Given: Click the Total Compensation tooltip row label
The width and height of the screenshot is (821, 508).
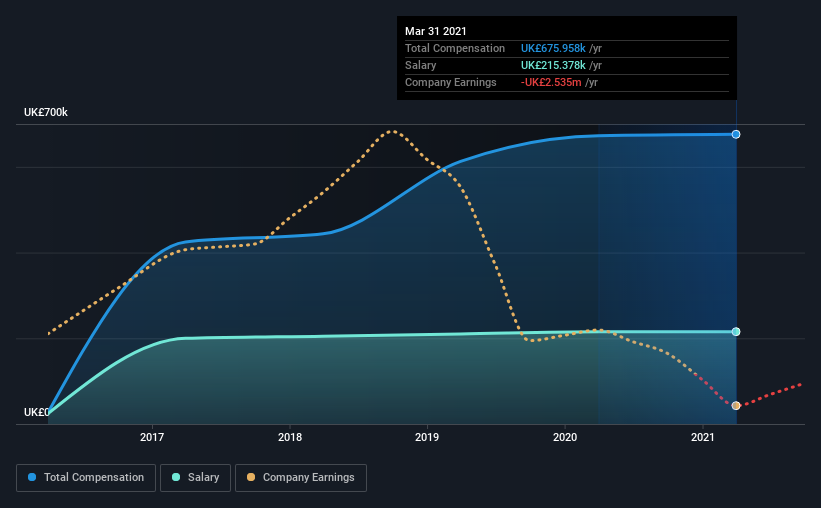Looking at the screenshot, I should (x=455, y=48).
